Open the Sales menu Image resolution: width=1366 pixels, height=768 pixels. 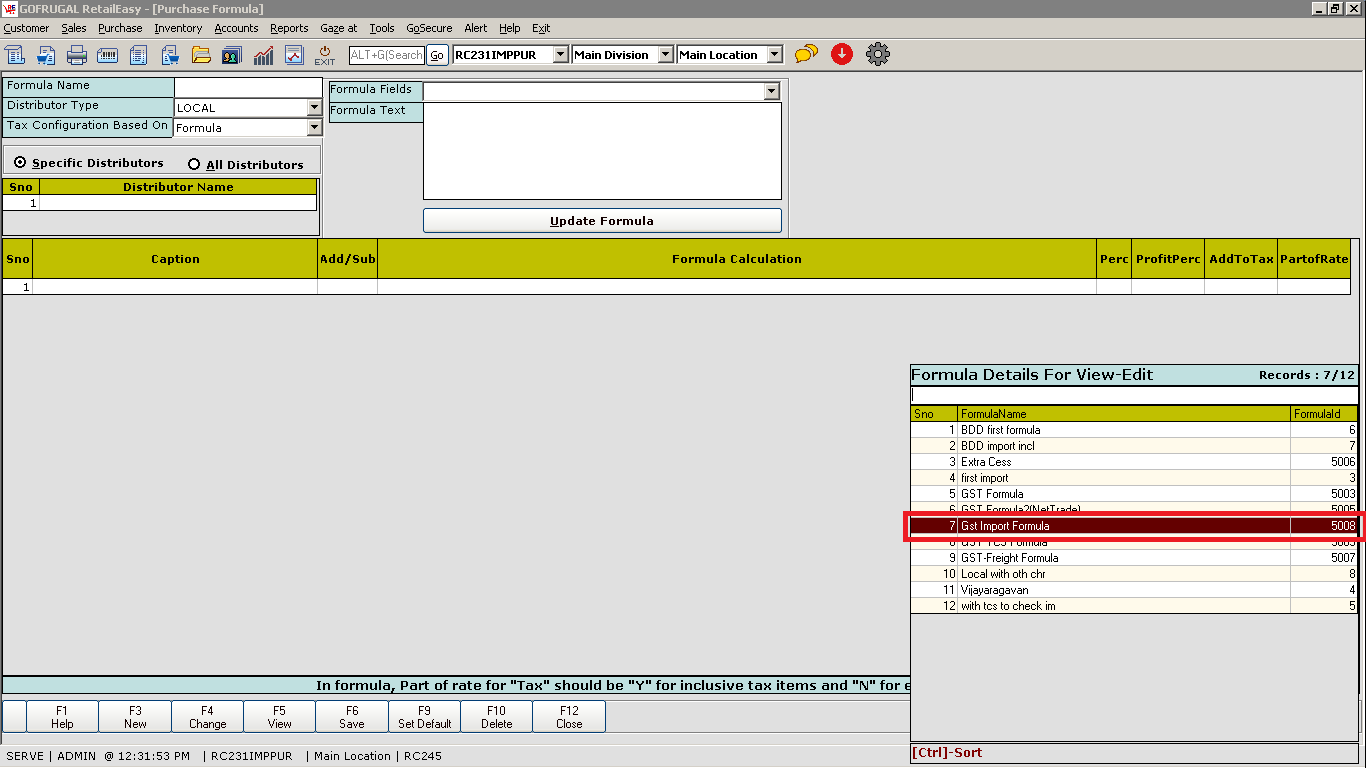pyautogui.click(x=74, y=28)
